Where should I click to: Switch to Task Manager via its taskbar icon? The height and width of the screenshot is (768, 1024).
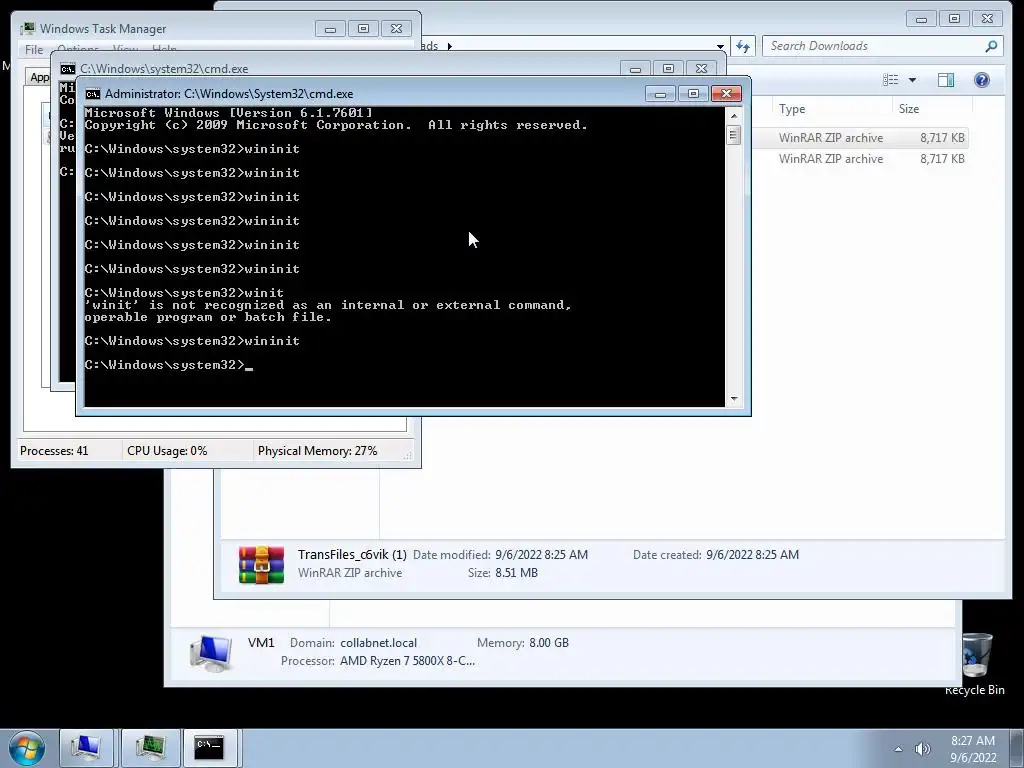[150, 748]
